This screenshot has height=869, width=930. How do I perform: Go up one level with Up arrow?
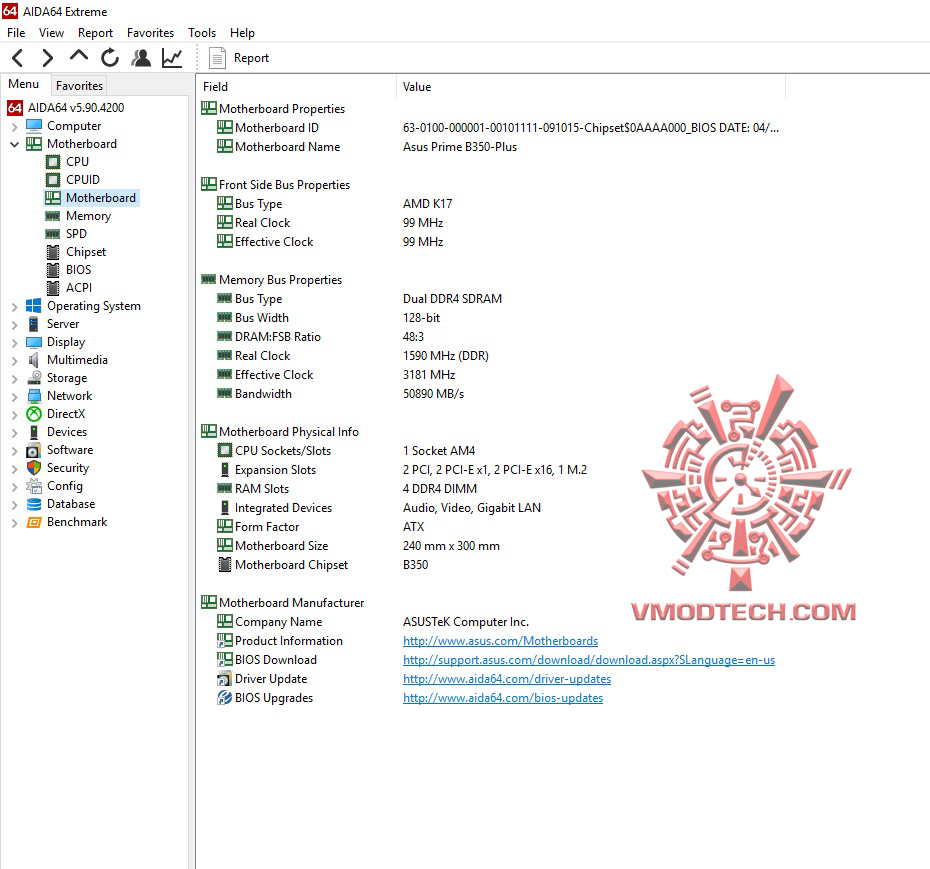click(x=79, y=56)
